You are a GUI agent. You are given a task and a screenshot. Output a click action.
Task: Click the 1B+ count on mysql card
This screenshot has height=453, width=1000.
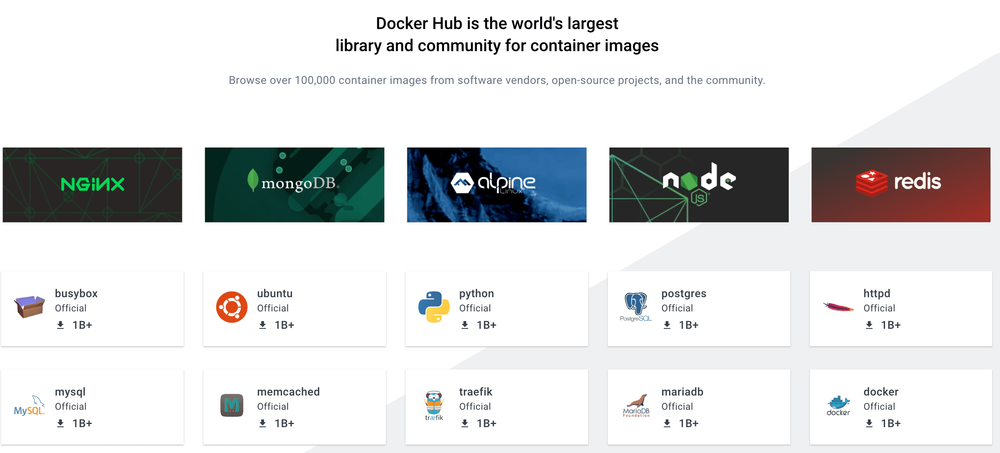point(82,424)
